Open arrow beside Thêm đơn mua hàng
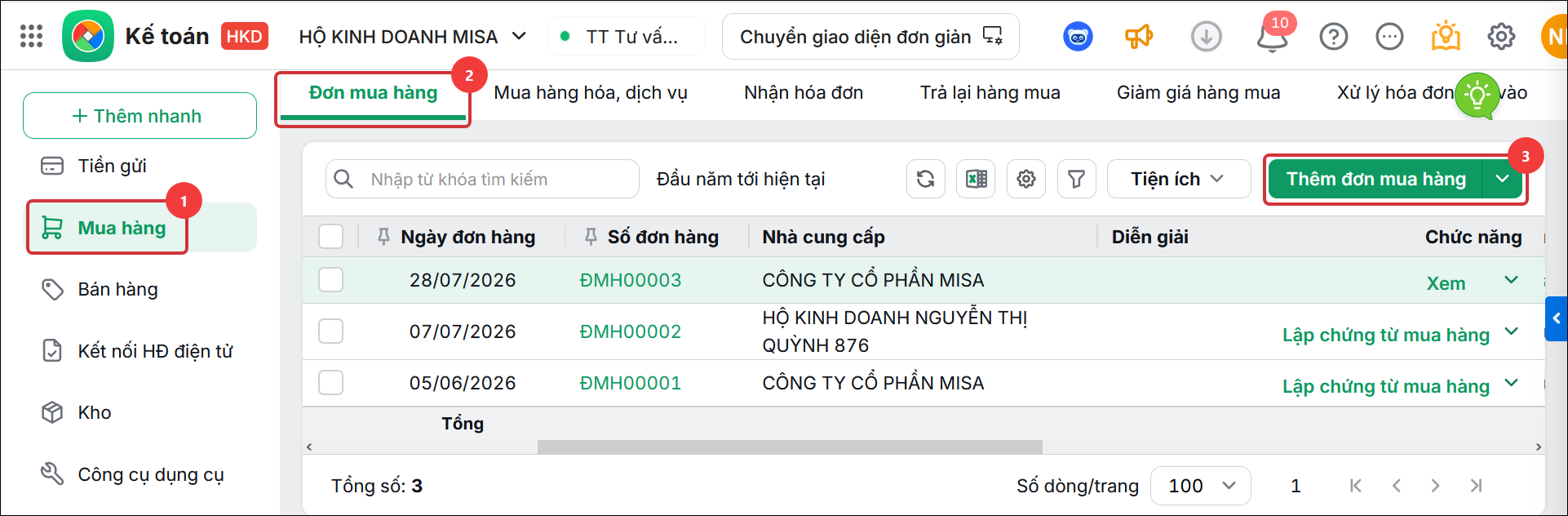The height and width of the screenshot is (516, 1568). point(1502,179)
